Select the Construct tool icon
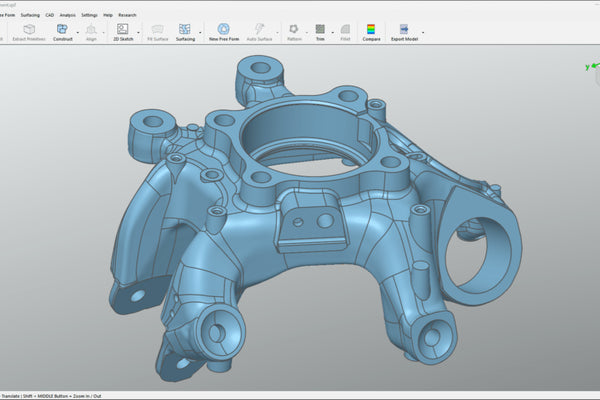This screenshot has height=400, width=600. [62, 30]
